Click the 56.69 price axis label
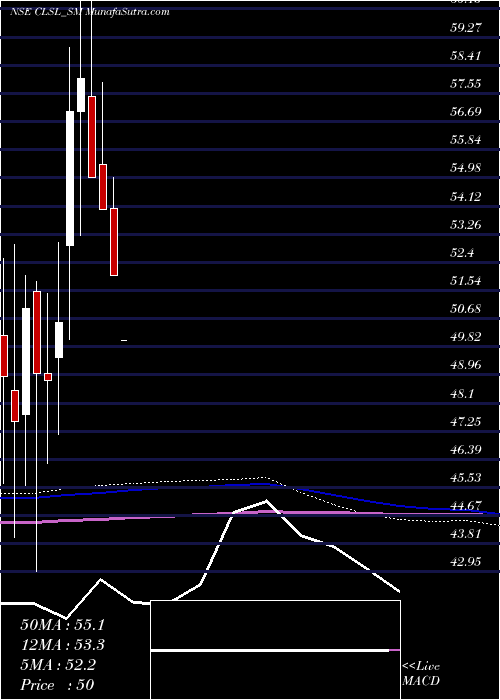The height and width of the screenshot is (700, 500). pos(466,112)
